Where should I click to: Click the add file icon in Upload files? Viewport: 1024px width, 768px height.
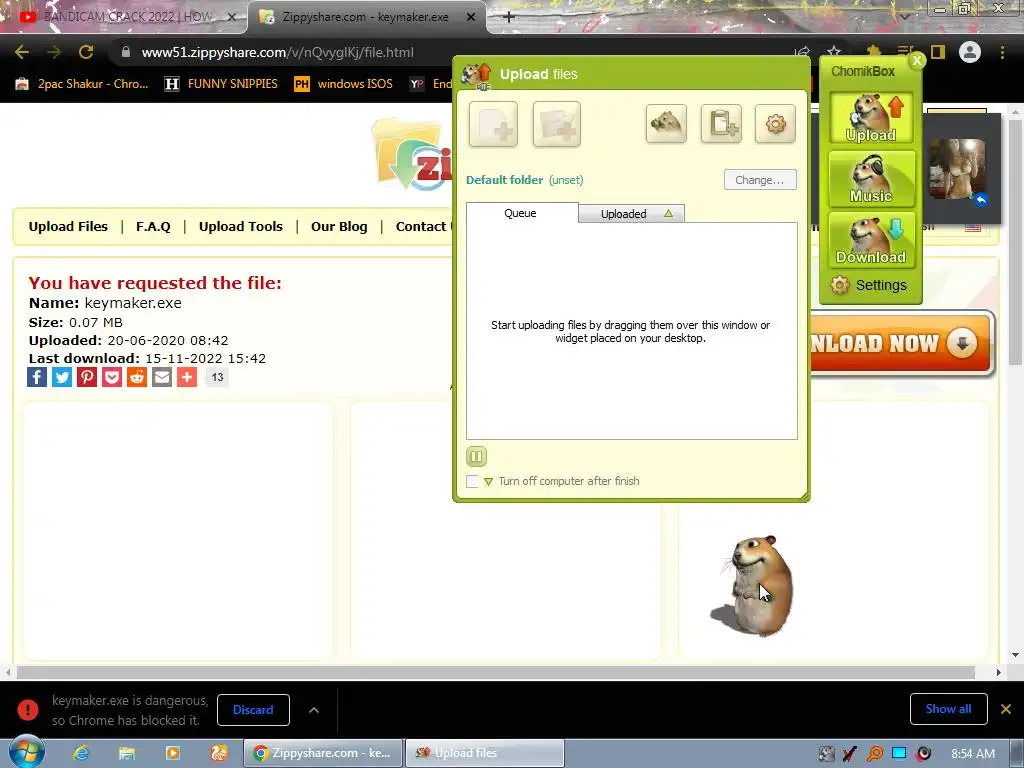(x=493, y=124)
